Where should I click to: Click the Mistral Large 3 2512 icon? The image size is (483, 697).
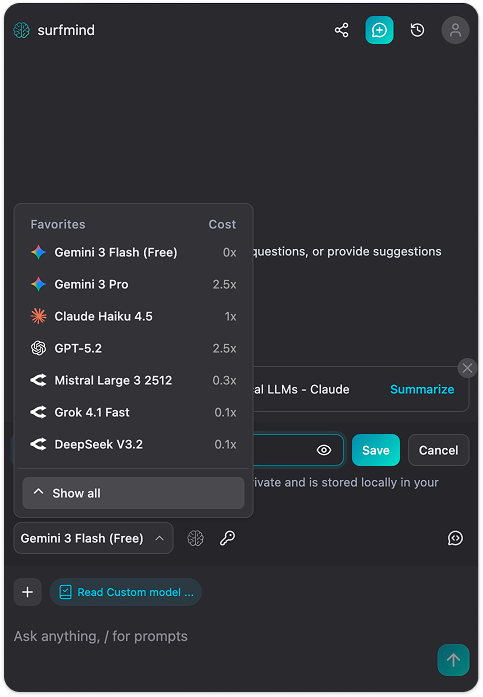pyautogui.click(x=39, y=380)
